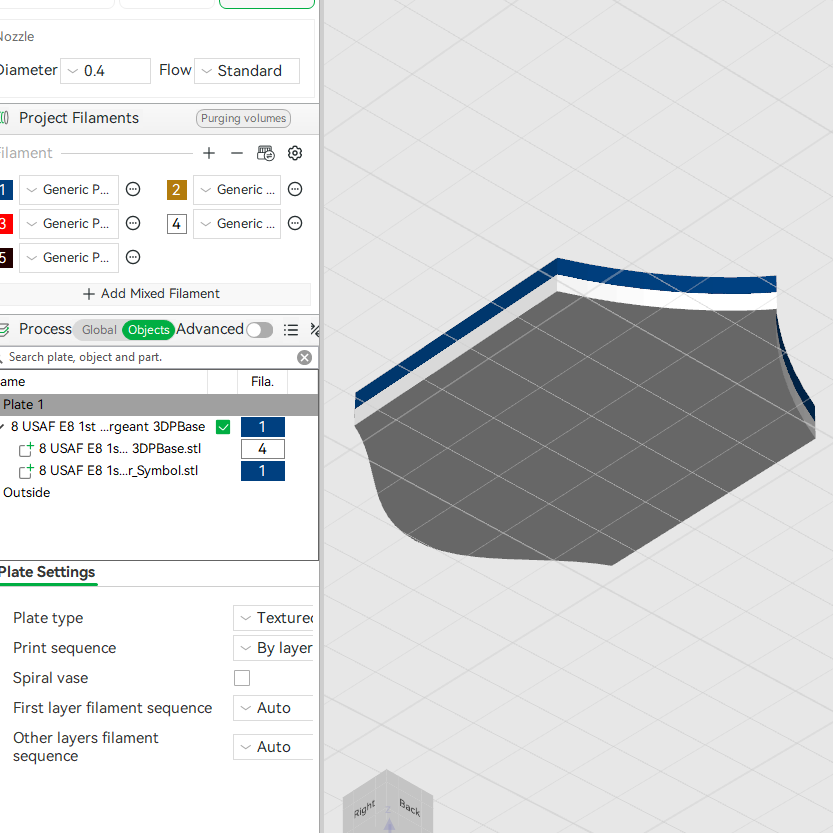
Task: Toggle printable checkbox for USAF E8 object
Action: [223, 427]
